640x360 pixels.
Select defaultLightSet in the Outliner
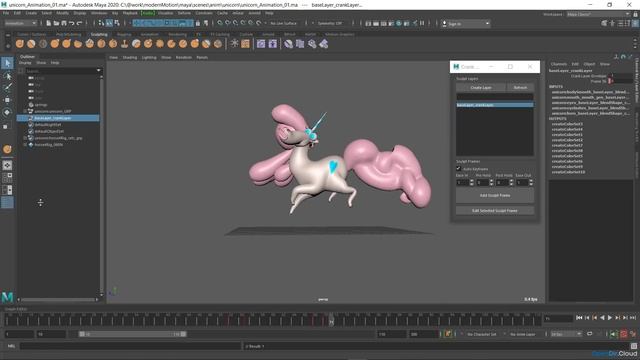pyautogui.click(x=48, y=124)
